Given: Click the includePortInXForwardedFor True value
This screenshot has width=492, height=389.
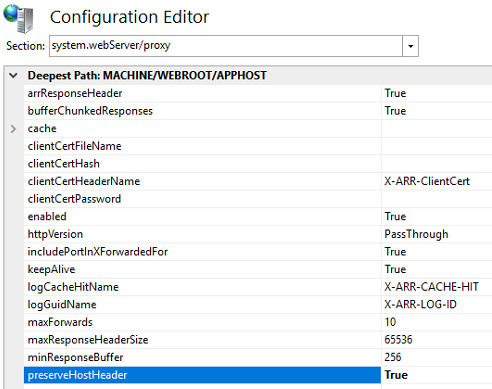Looking at the screenshot, I should tap(395, 252).
